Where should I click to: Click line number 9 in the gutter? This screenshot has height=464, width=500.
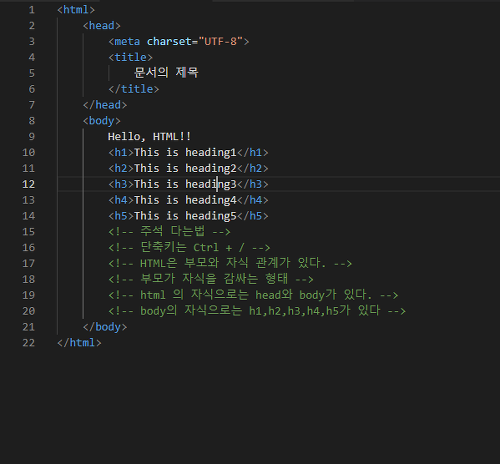click(x=32, y=136)
